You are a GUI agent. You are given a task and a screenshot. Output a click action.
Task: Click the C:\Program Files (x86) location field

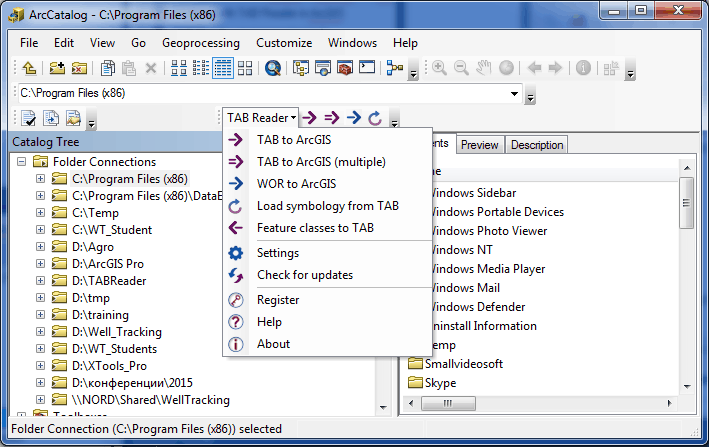coord(269,94)
